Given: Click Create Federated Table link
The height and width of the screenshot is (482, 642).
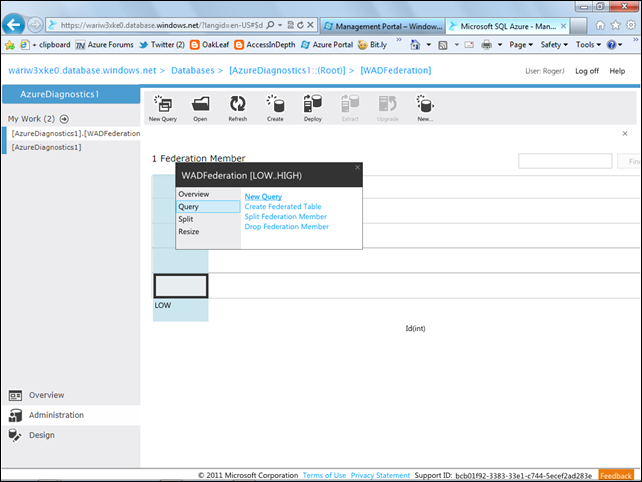Looking at the screenshot, I should [x=283, y=207].
